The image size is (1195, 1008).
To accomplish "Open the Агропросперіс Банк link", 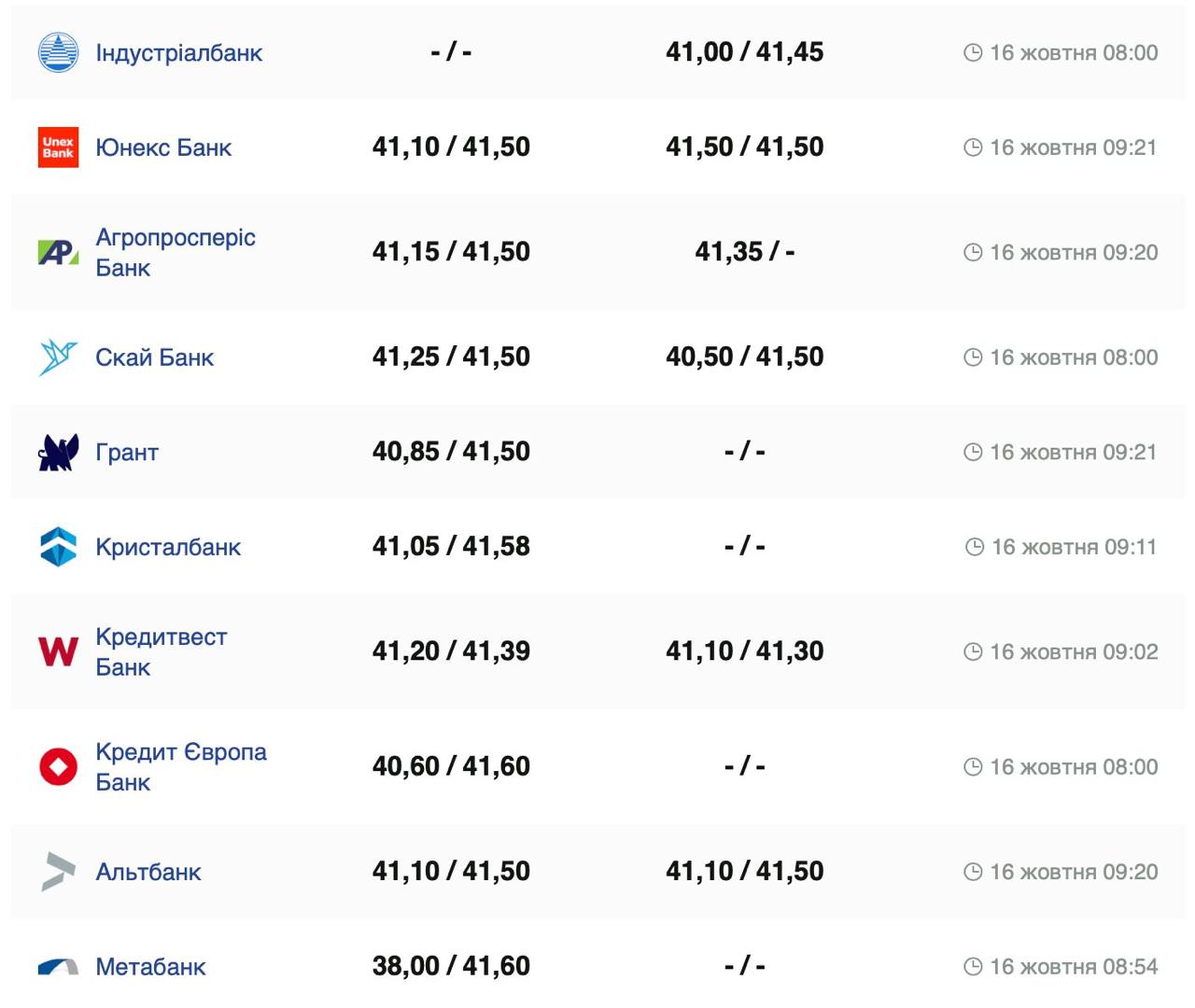I will point(175,252).
